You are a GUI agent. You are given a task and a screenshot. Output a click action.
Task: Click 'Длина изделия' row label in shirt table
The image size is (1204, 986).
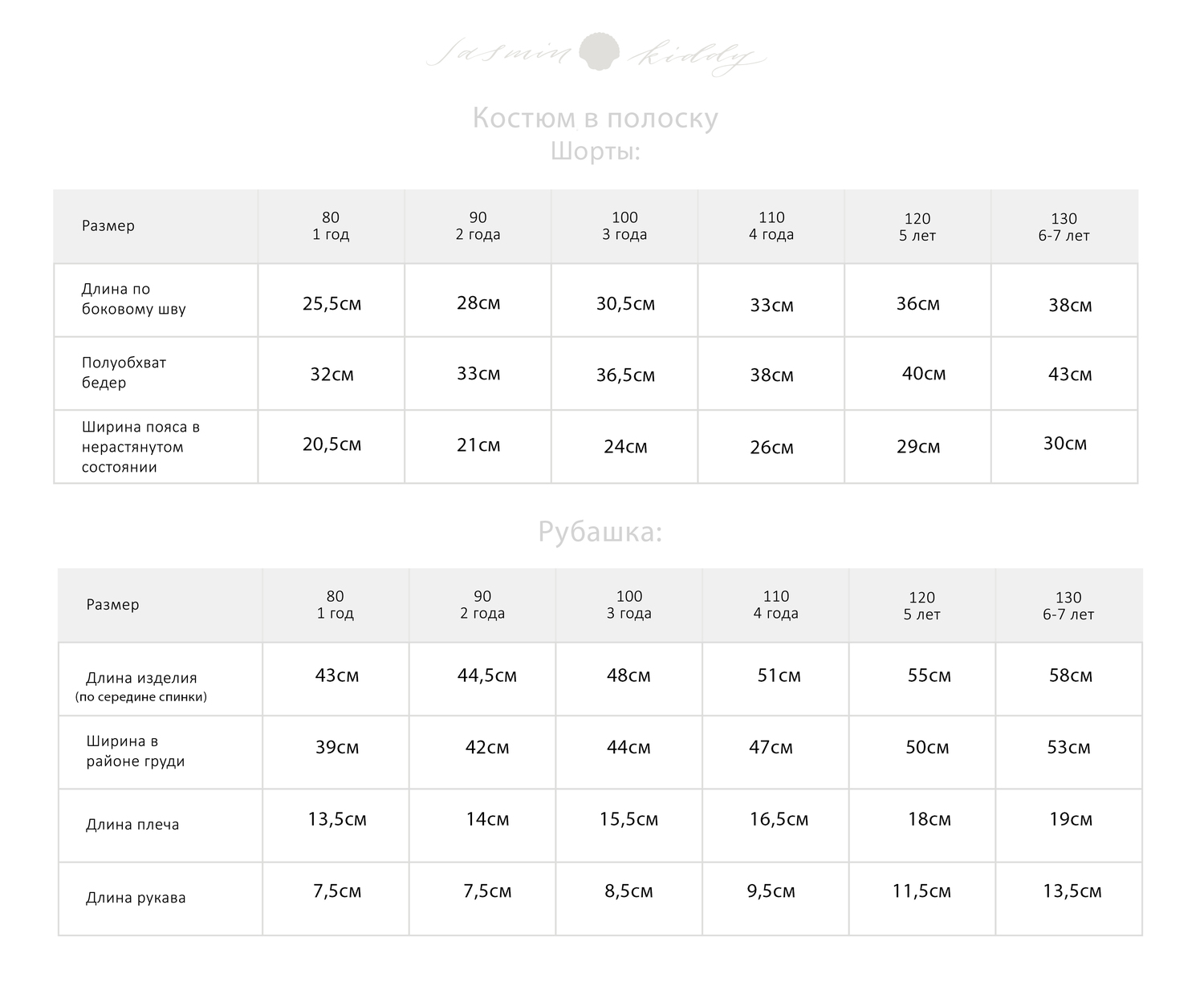coord(141,679)
